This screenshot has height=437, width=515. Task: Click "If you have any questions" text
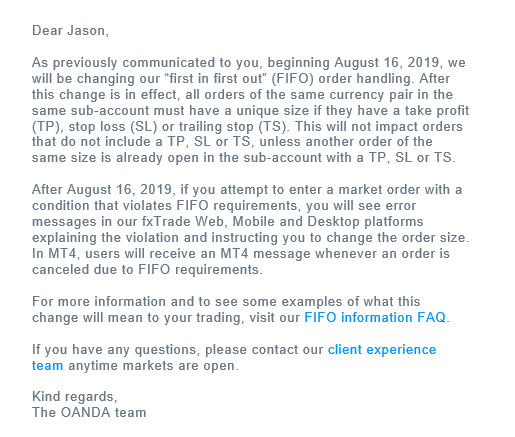[x=115, y=350]
